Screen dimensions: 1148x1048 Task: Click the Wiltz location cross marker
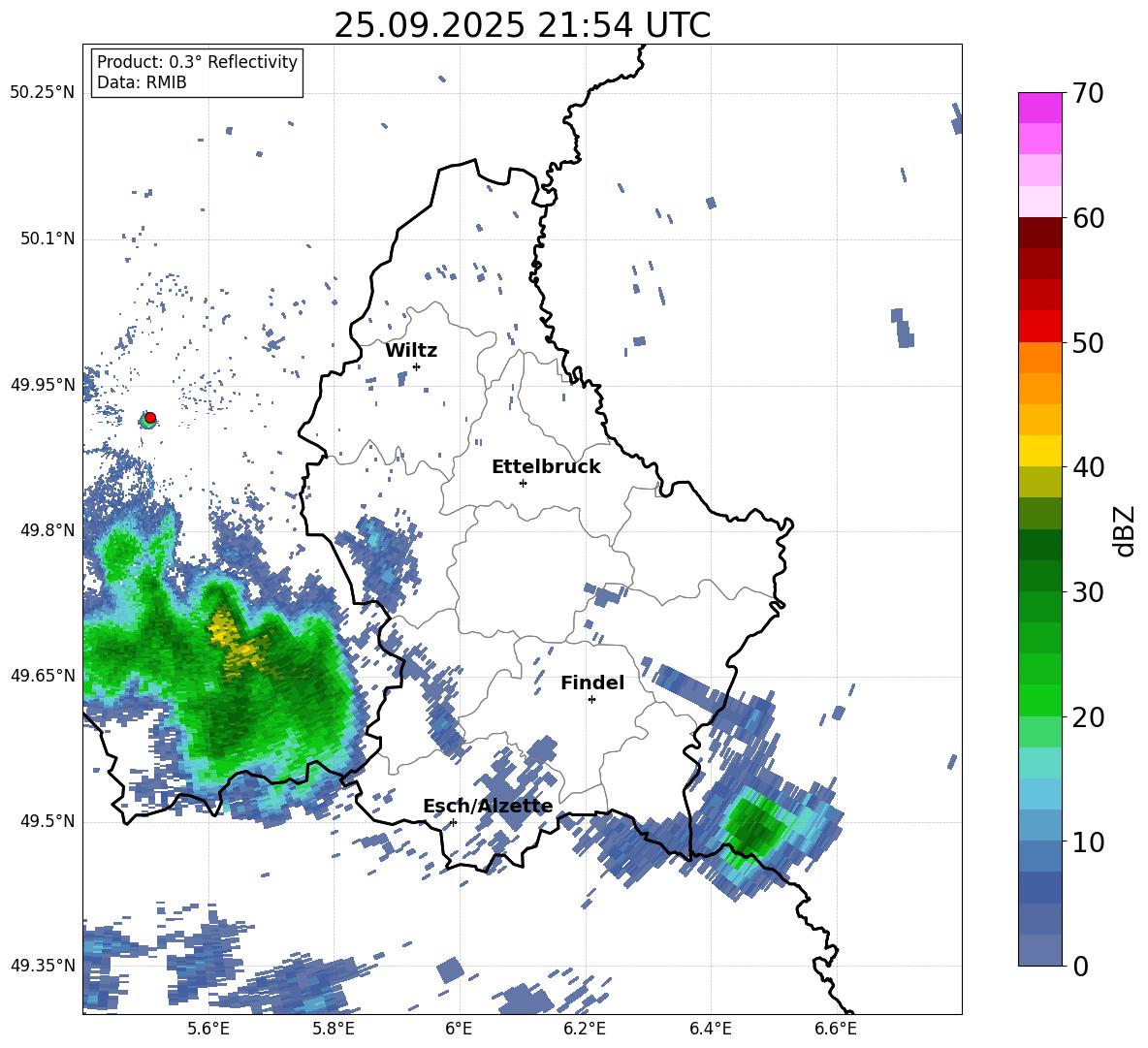(x=417, y=366)
